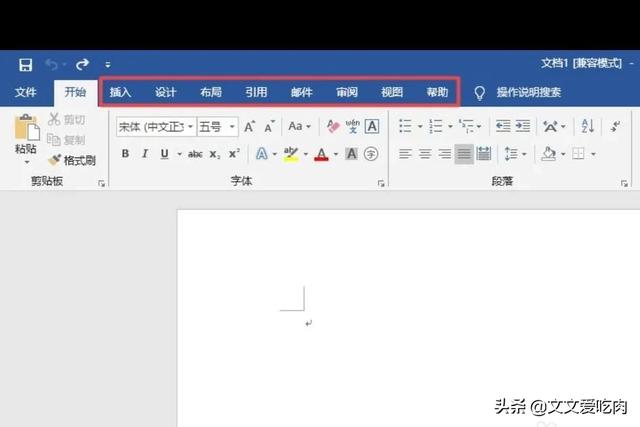Go to the 邮件 ribbon tab
Screen dimensions: 640x427
click(302, 92)
